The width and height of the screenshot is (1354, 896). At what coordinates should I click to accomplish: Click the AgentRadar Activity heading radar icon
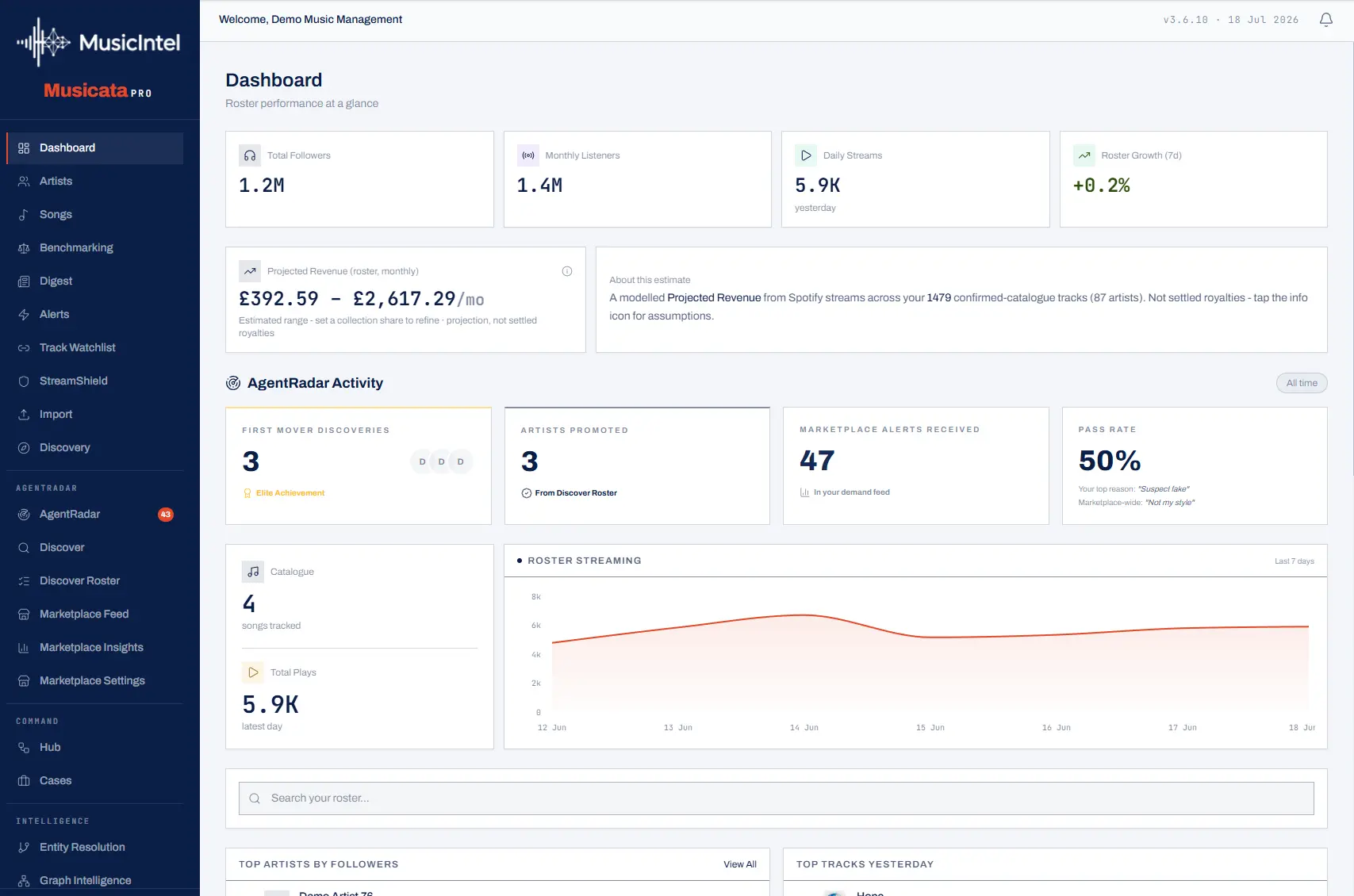tap(233, 383)
